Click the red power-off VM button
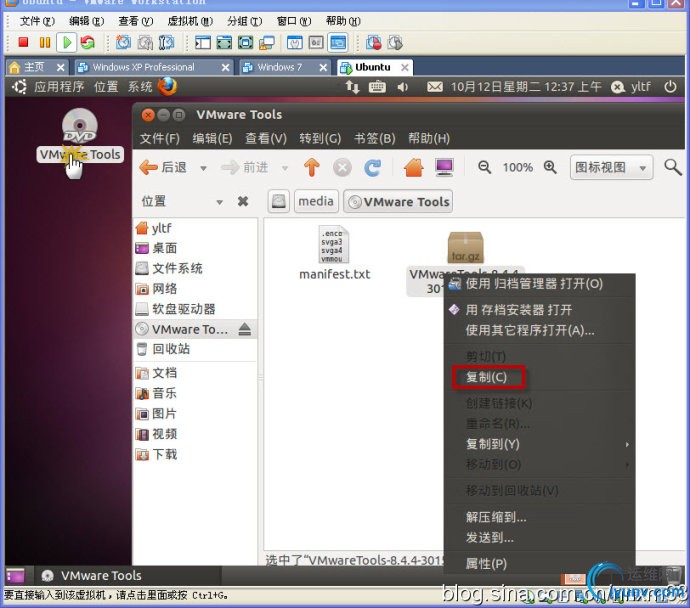Viewport: 690px width, 608px height. [x=23, y=43]
